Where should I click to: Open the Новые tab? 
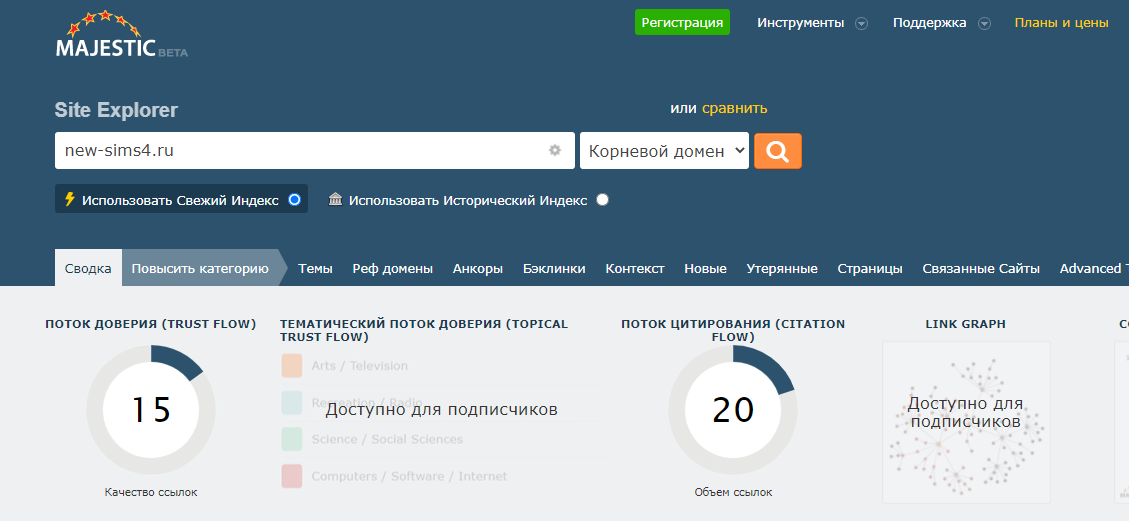pyautogui.click(x=706, y=269)
